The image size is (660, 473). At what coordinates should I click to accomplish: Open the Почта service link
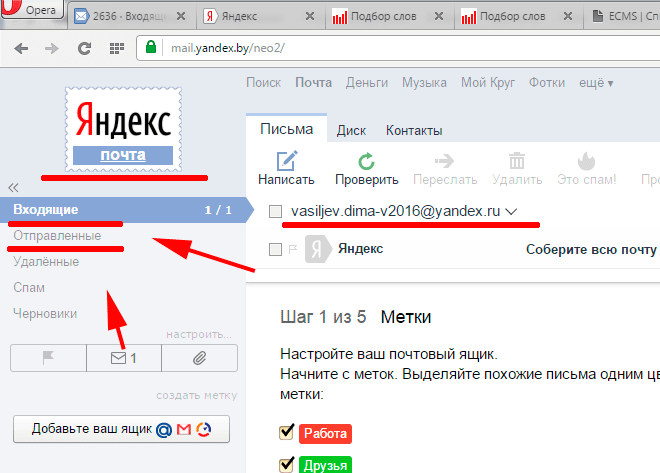click(314, 82)
